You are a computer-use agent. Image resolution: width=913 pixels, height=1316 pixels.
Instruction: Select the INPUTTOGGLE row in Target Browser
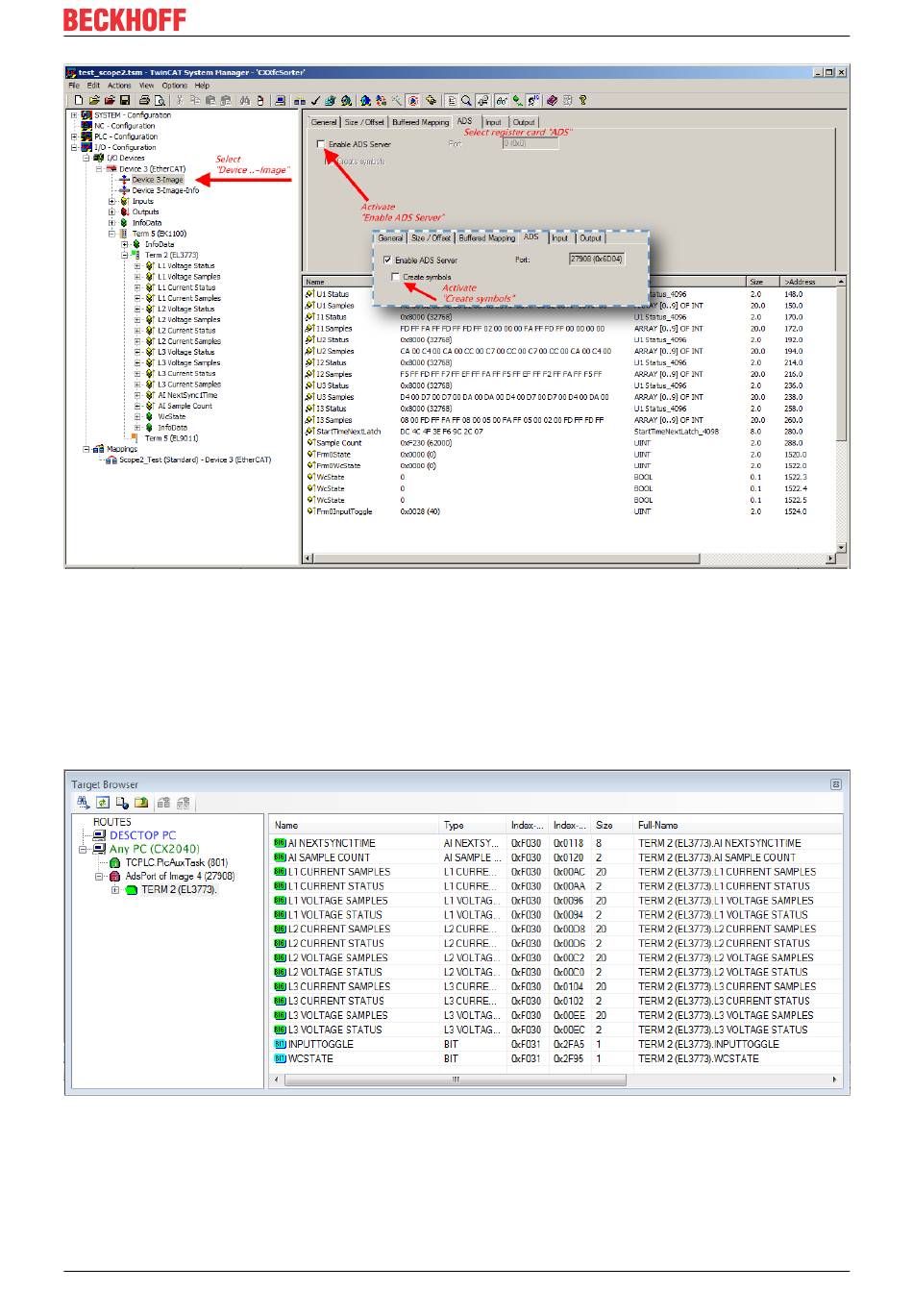coord(557,1045)
